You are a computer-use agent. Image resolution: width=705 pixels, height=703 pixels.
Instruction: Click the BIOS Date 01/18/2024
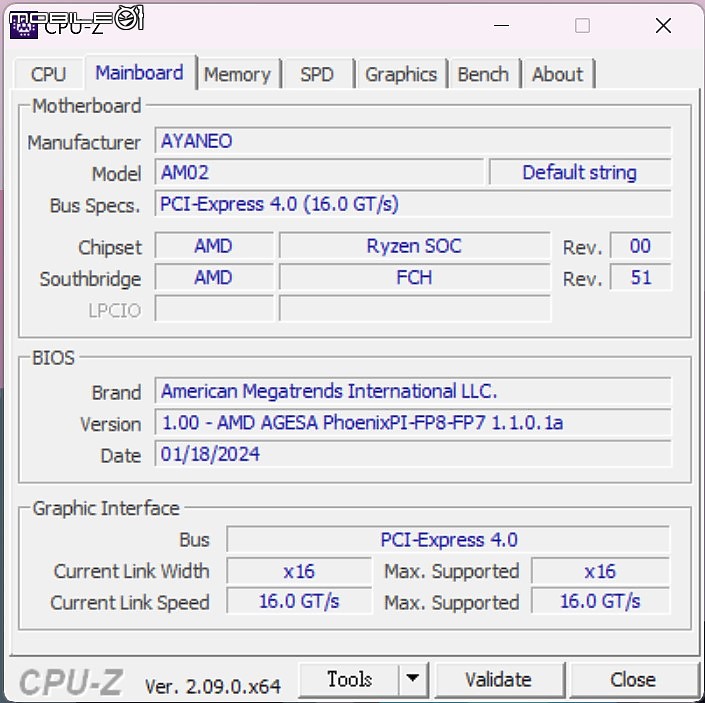click(x=413, y=454)
